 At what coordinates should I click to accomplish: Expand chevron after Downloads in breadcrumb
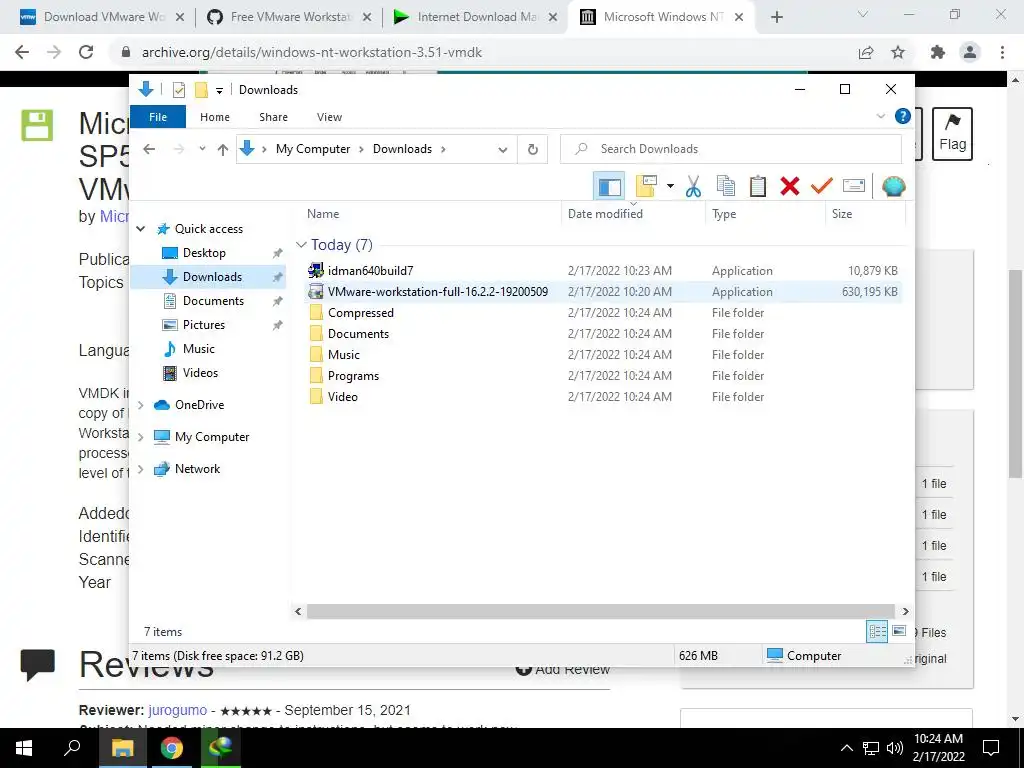point(443,150)
